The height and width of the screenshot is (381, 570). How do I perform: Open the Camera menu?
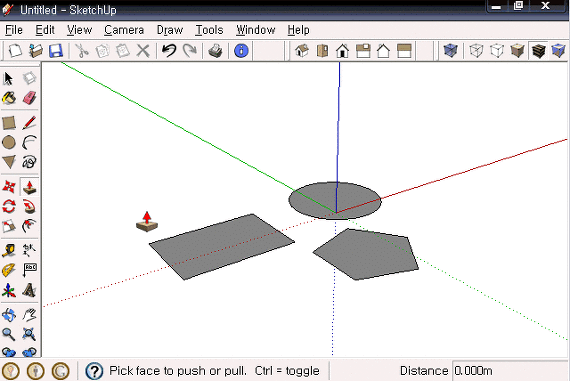click(124, 30)
